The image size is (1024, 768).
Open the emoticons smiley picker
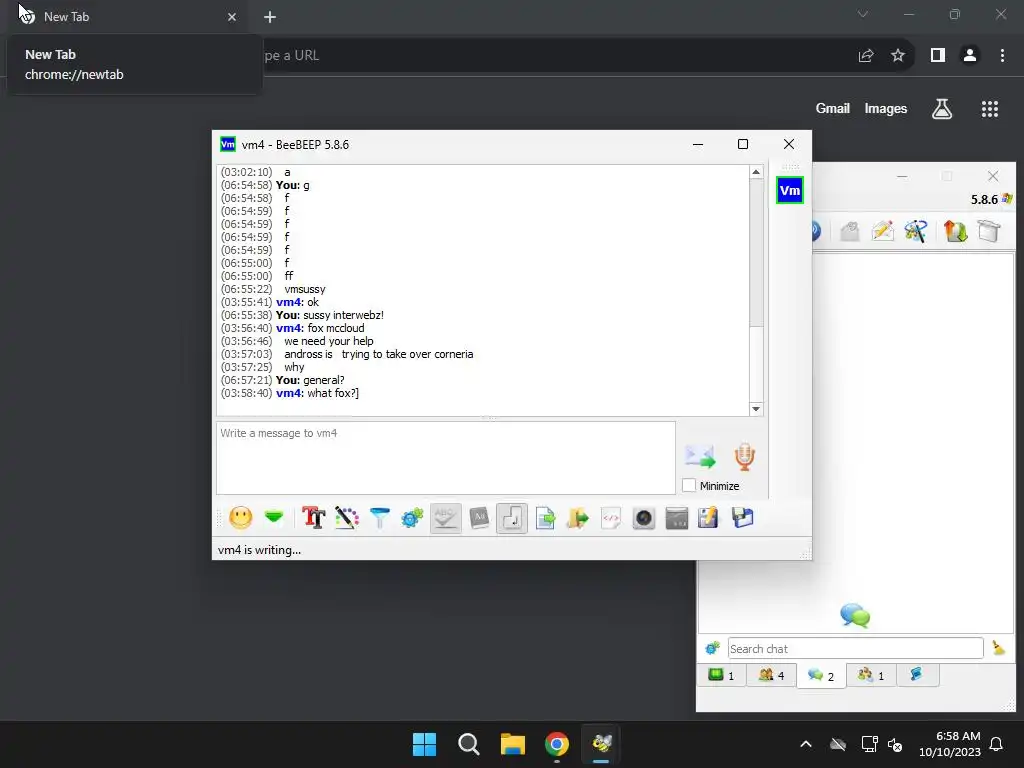[240, 518]
